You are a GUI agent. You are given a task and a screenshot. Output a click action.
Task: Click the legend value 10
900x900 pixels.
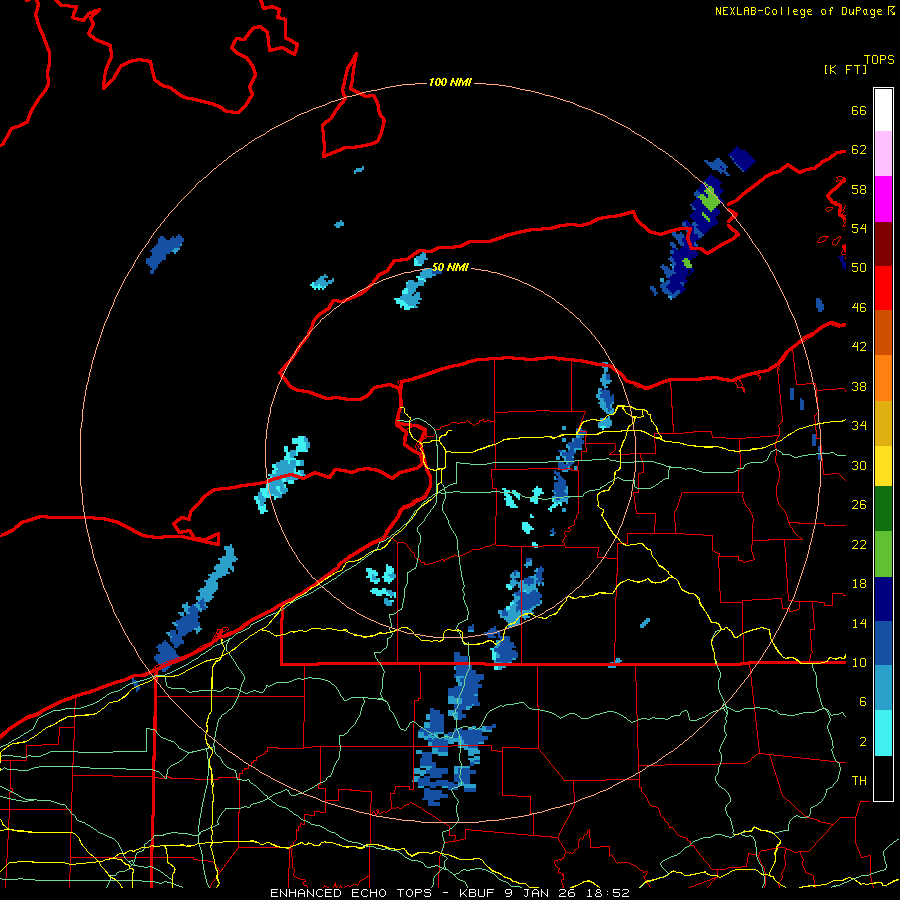click(x=859, y=662)
